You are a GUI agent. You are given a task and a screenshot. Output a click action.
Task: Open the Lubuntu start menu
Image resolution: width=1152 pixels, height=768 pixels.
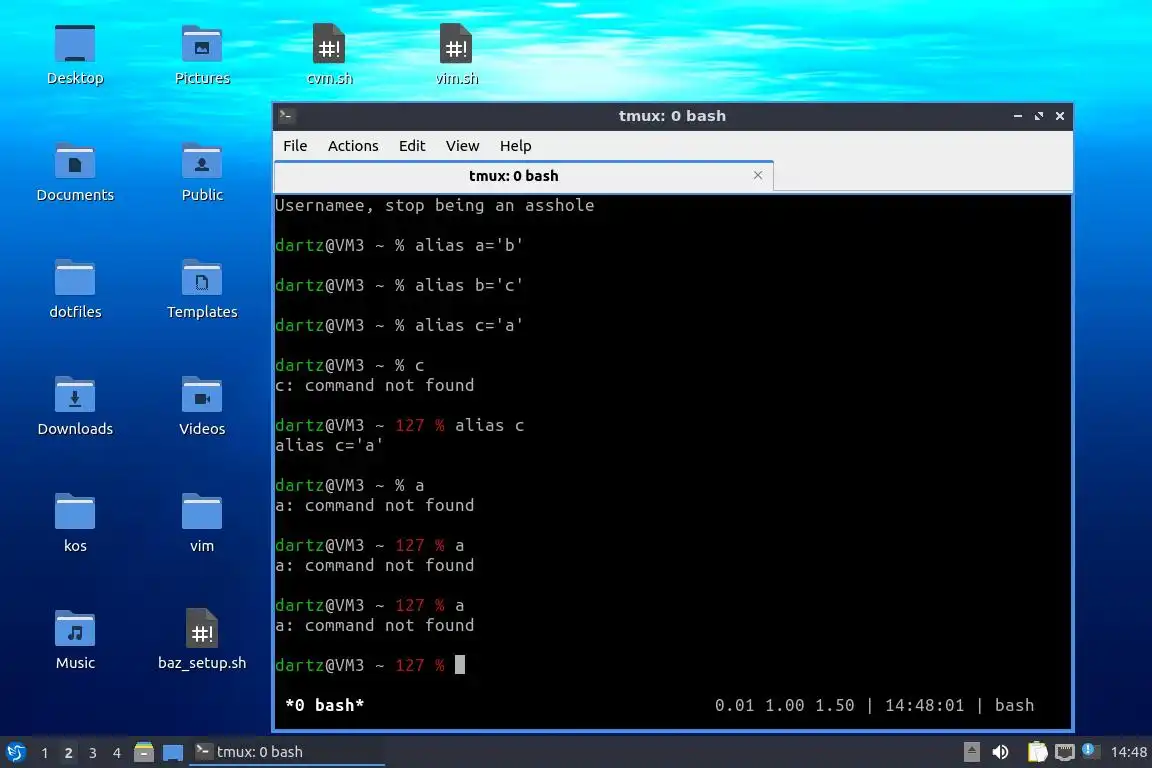click(x=15, y=752)
